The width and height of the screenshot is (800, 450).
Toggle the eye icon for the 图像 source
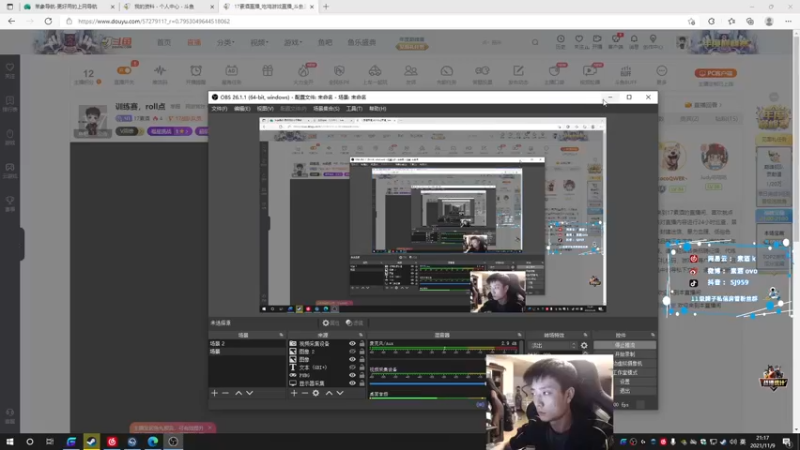pyautogui.click(x=352, y=359)
